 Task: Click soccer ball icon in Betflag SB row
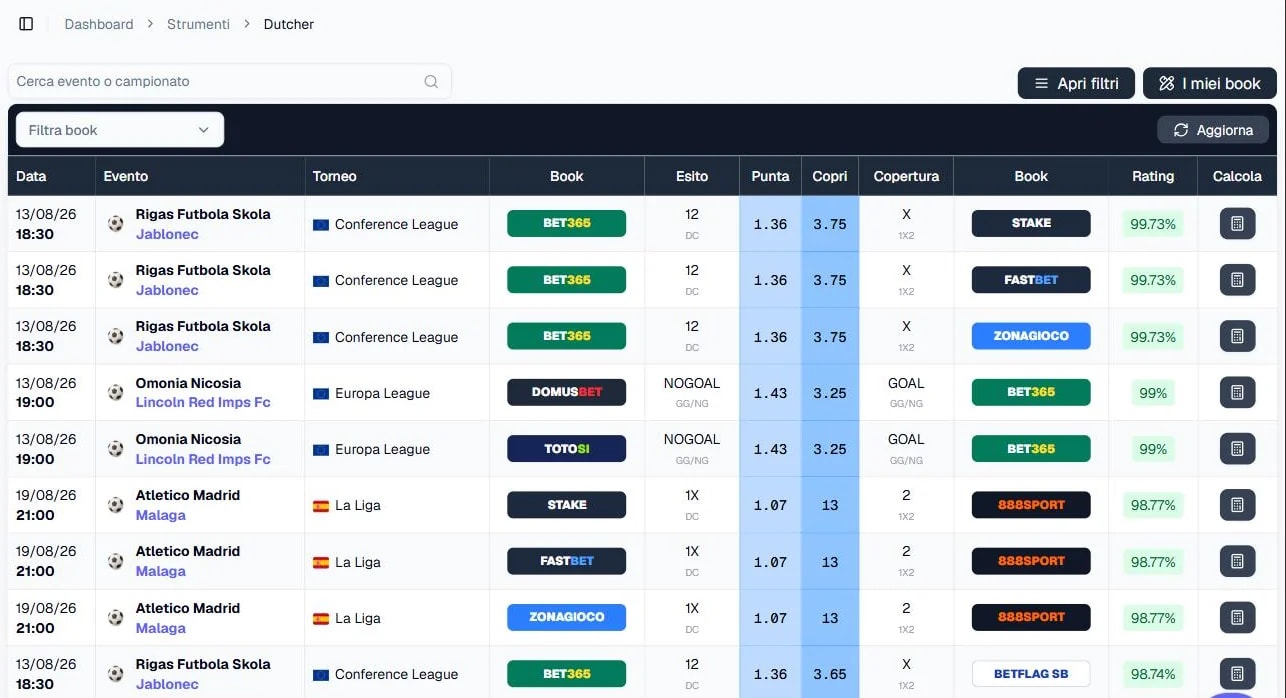[x=116, y=674]
